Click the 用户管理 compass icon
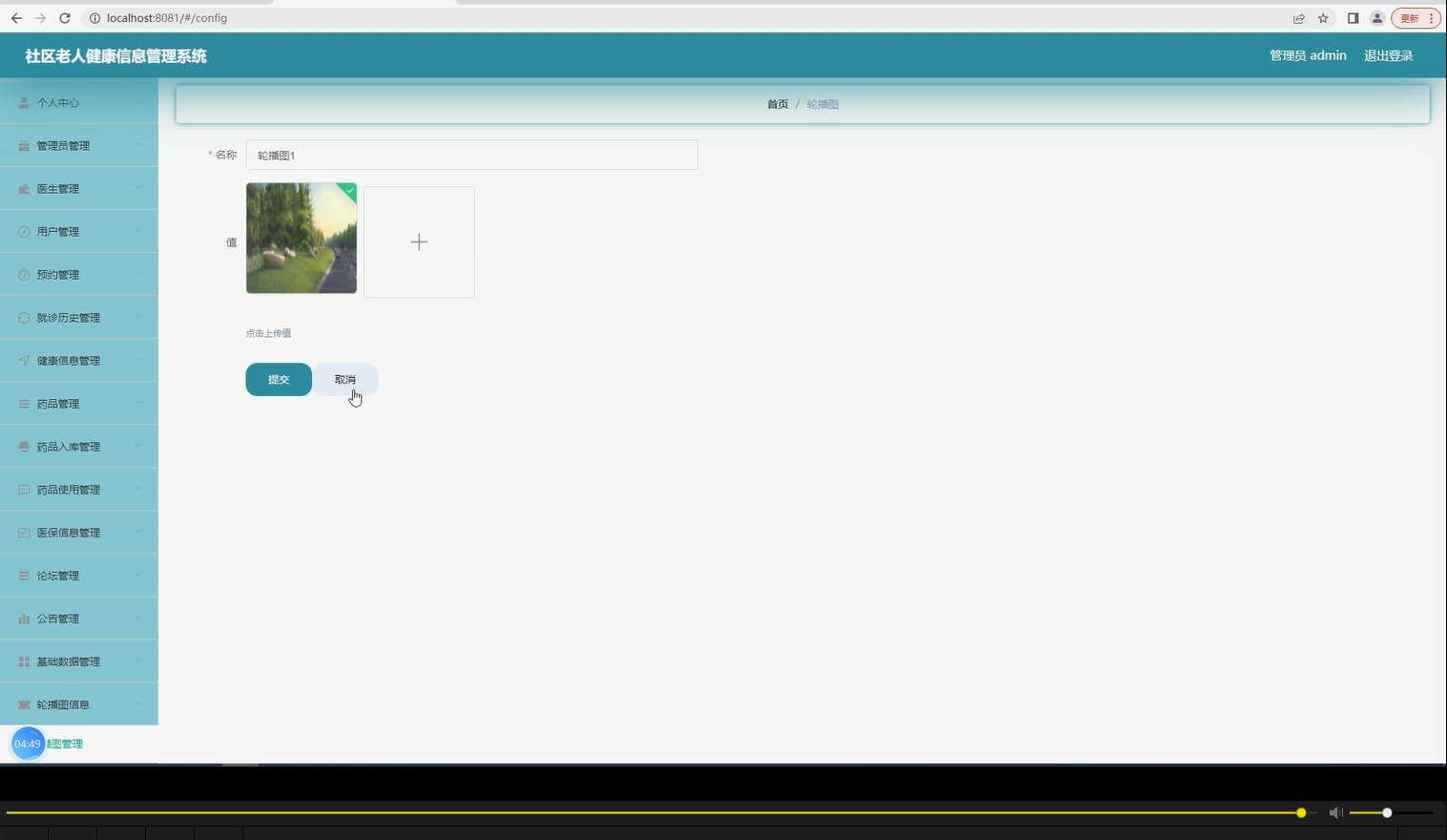This screenshot has height=840, width=1447. [x=25, y=232]
